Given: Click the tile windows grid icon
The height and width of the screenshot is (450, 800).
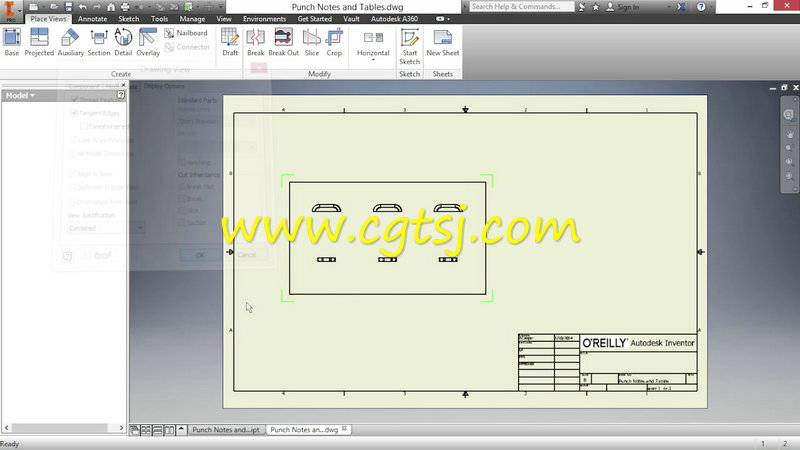Looking at the screenshot, I should click(x=146, y=430).
